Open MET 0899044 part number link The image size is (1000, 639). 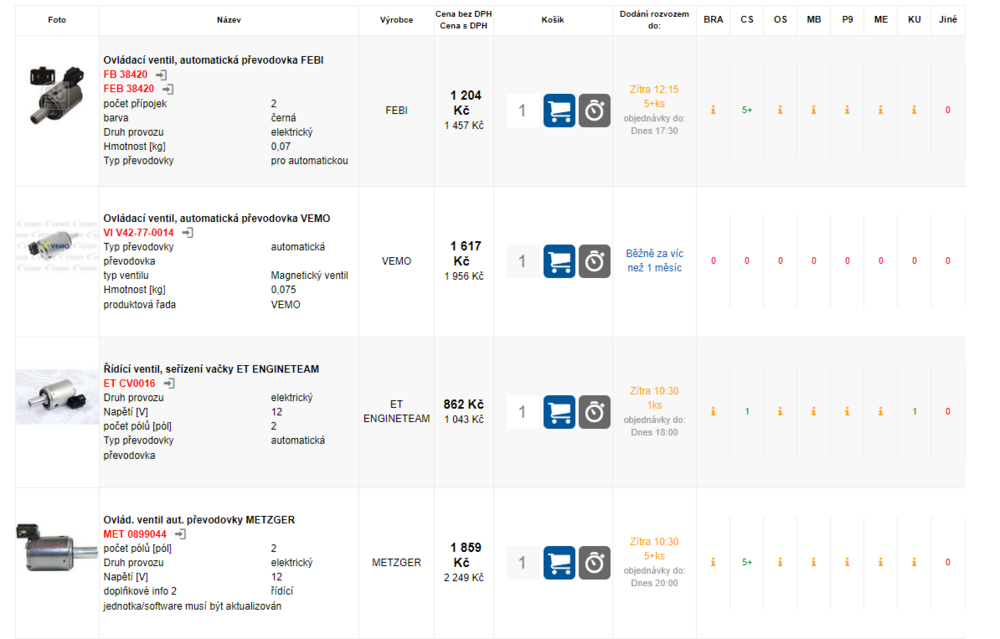(x=135, y=534)
